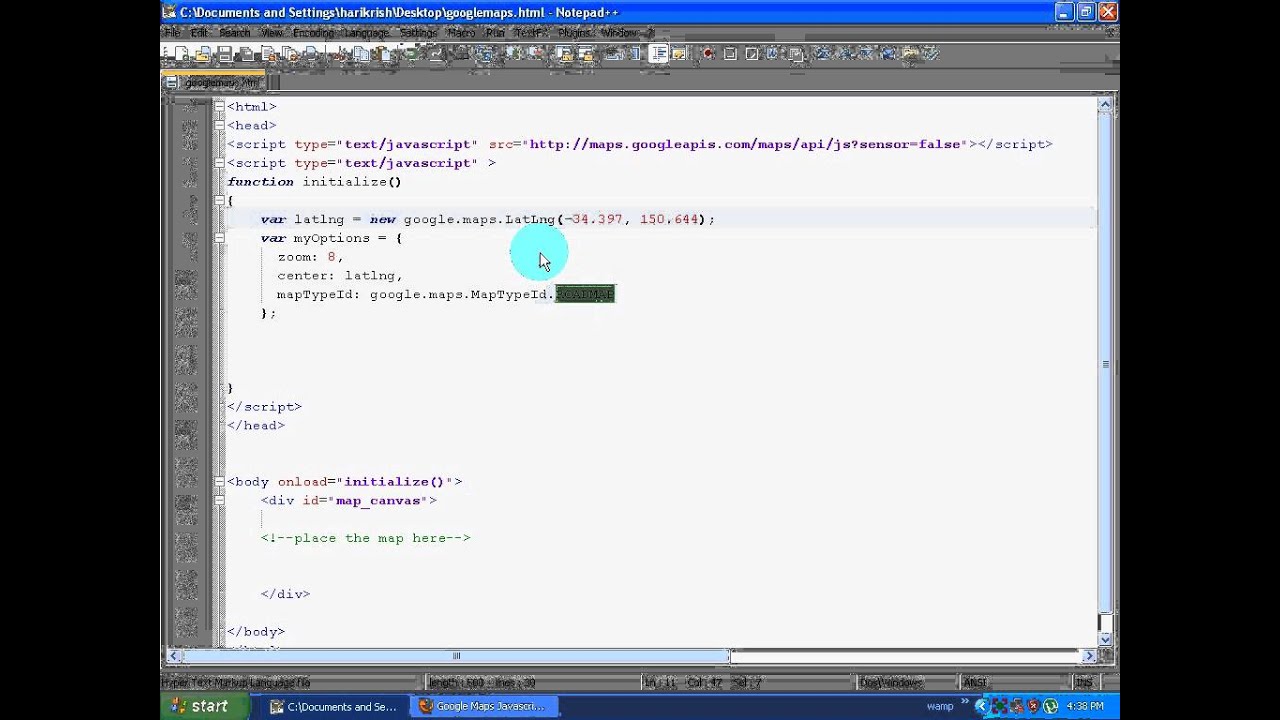This screenshot has height=720, width=1280.
Task: Click the wamp label in the taskbar
Action: coord(940,706)
